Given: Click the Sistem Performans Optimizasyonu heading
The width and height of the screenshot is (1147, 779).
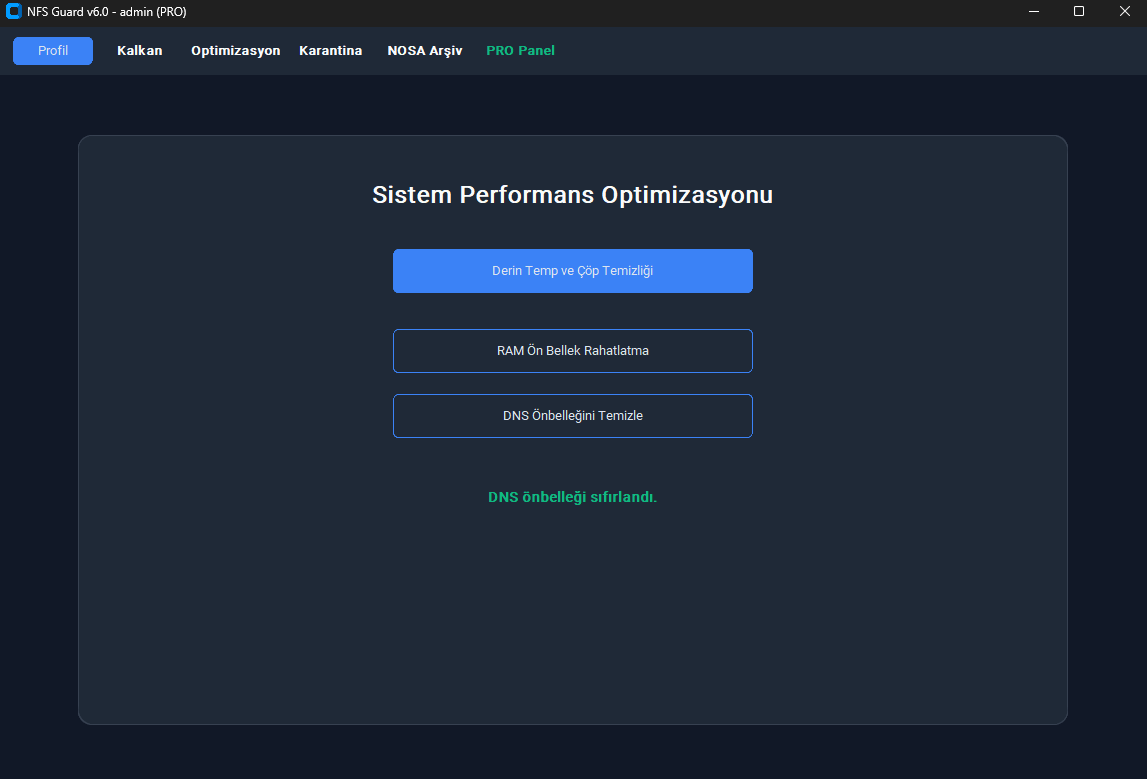Looking at the screenshot, I should [573, 195].
